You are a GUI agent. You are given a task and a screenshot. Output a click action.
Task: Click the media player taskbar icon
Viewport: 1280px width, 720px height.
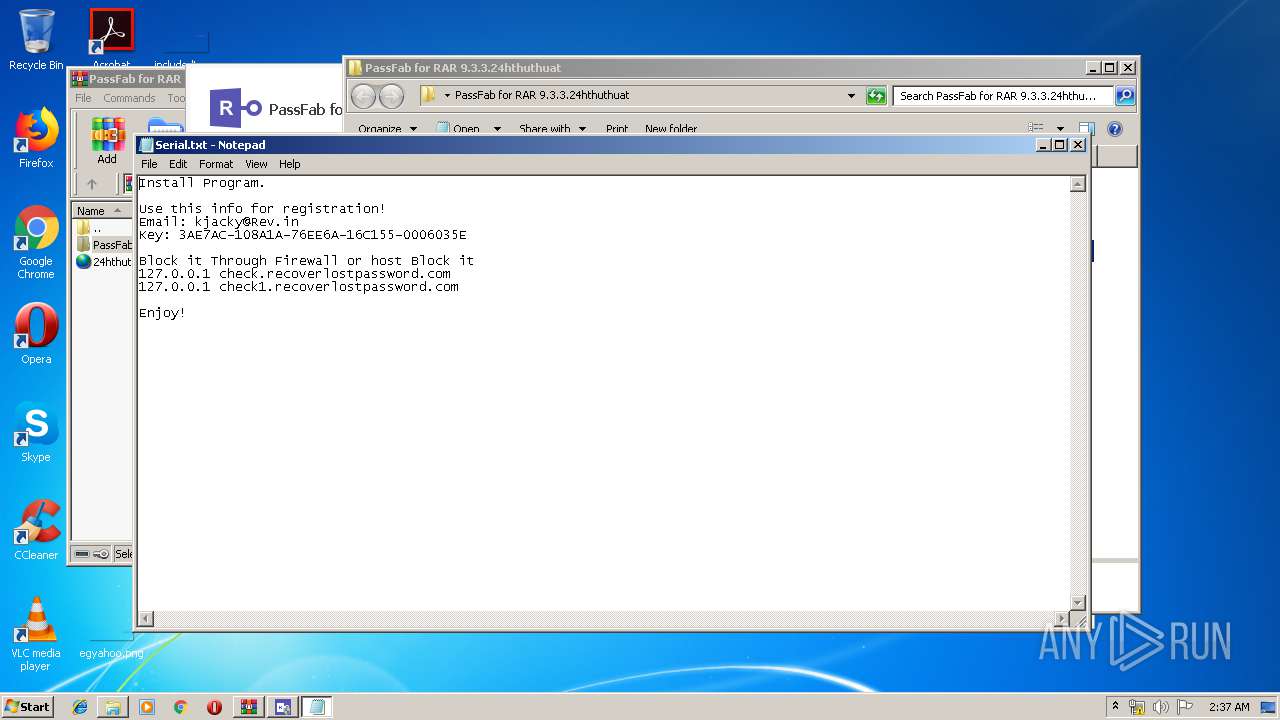pyautogui.click(x=147, y=707)
